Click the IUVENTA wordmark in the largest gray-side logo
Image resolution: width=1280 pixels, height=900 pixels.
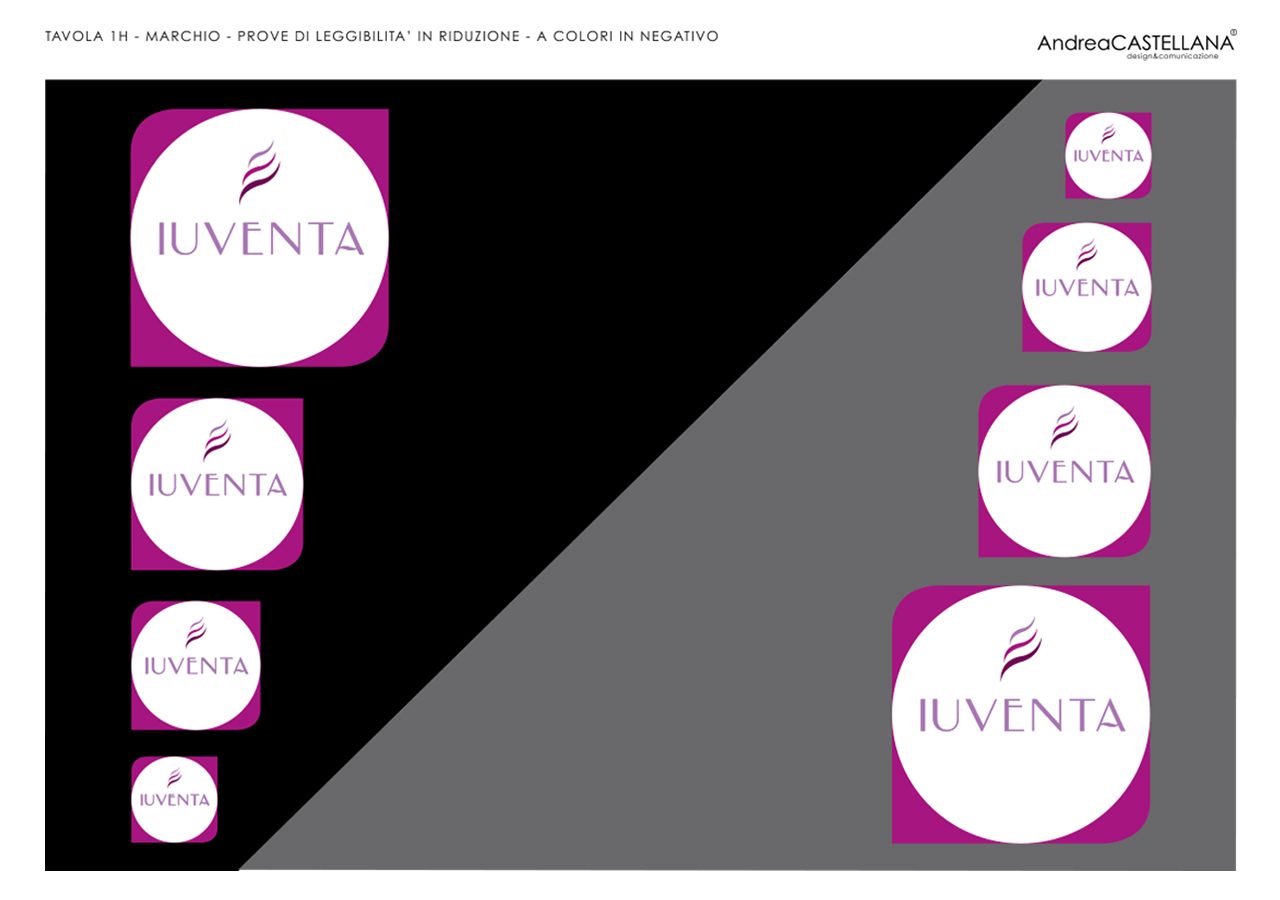[x=1021, y=715]
